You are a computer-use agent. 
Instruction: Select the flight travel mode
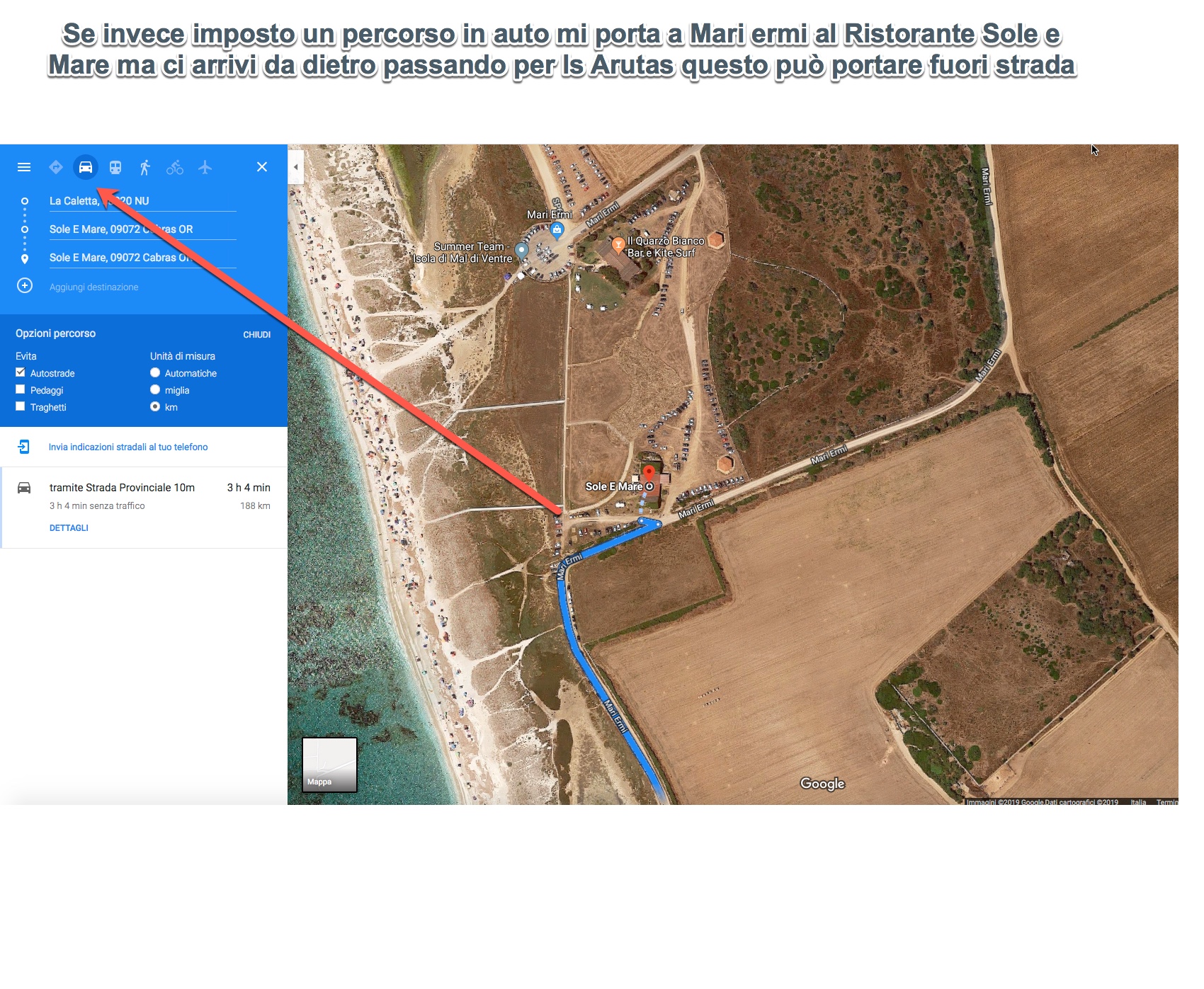point(205,167)
